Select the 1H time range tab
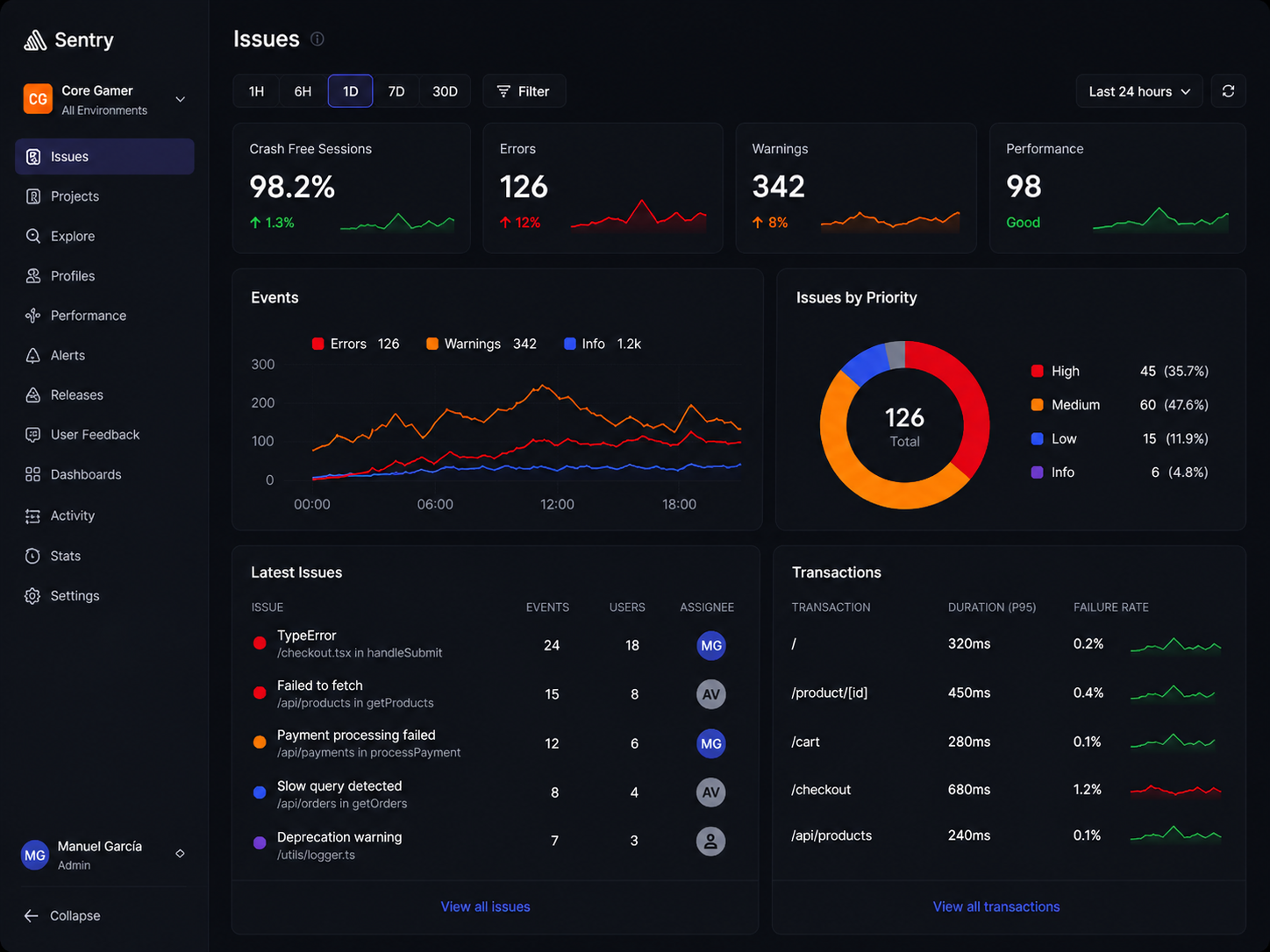Screen dimensions: 1270x952 (x=256, y=91)
